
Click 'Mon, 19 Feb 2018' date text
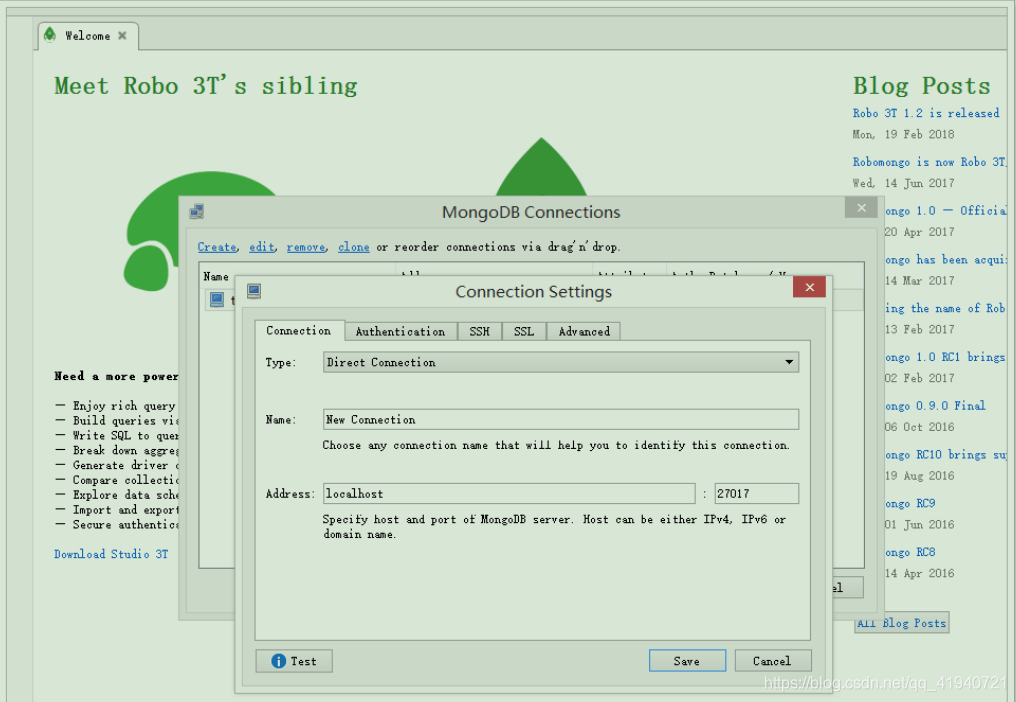(x=903, y=134)
